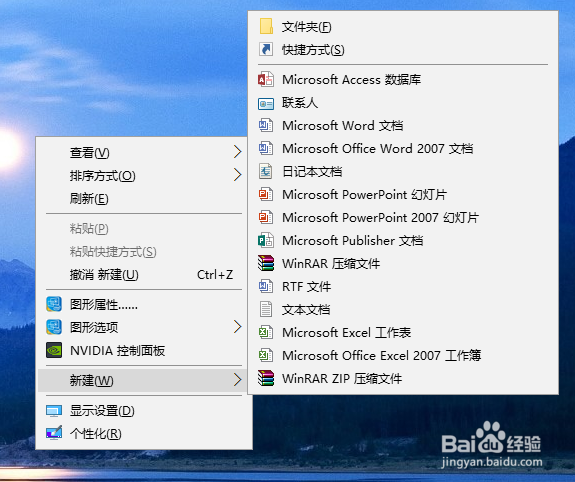The width and height of the screenshot is (575, 482).
Task: Select the Microsoft Publisher 文档 label
Action: point(352,241)
